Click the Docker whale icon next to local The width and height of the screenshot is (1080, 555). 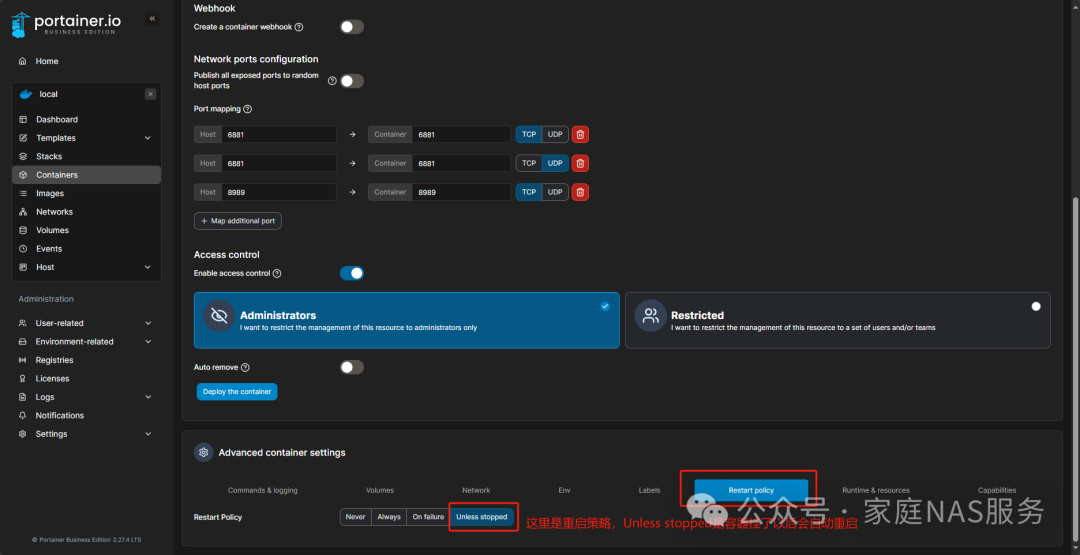[26, 94]
